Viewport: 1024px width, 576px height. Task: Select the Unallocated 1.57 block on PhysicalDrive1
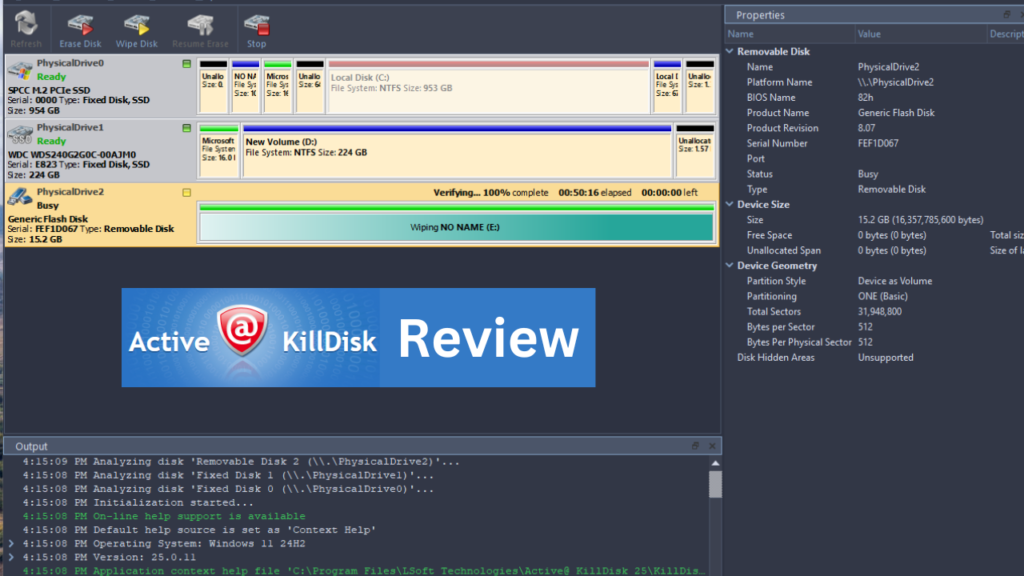point(695,151)
